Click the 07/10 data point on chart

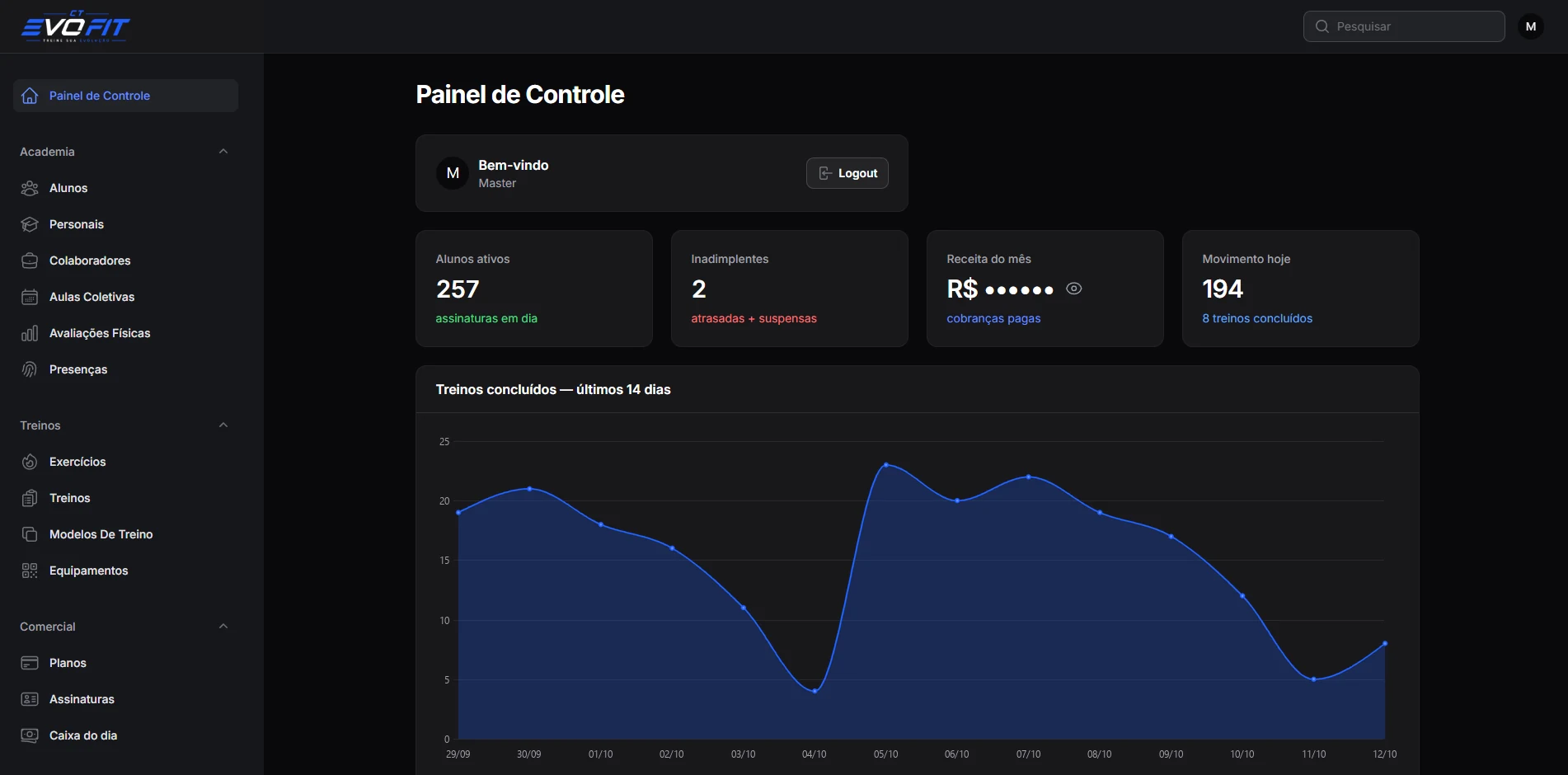(x=1029, y=477)
